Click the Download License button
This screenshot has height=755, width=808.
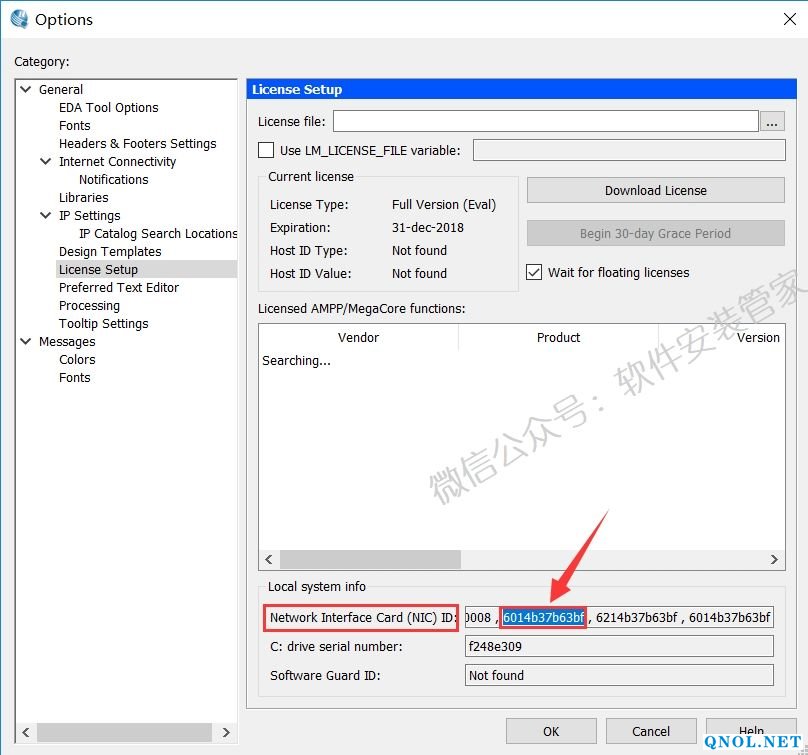click(x=655, y=190)
